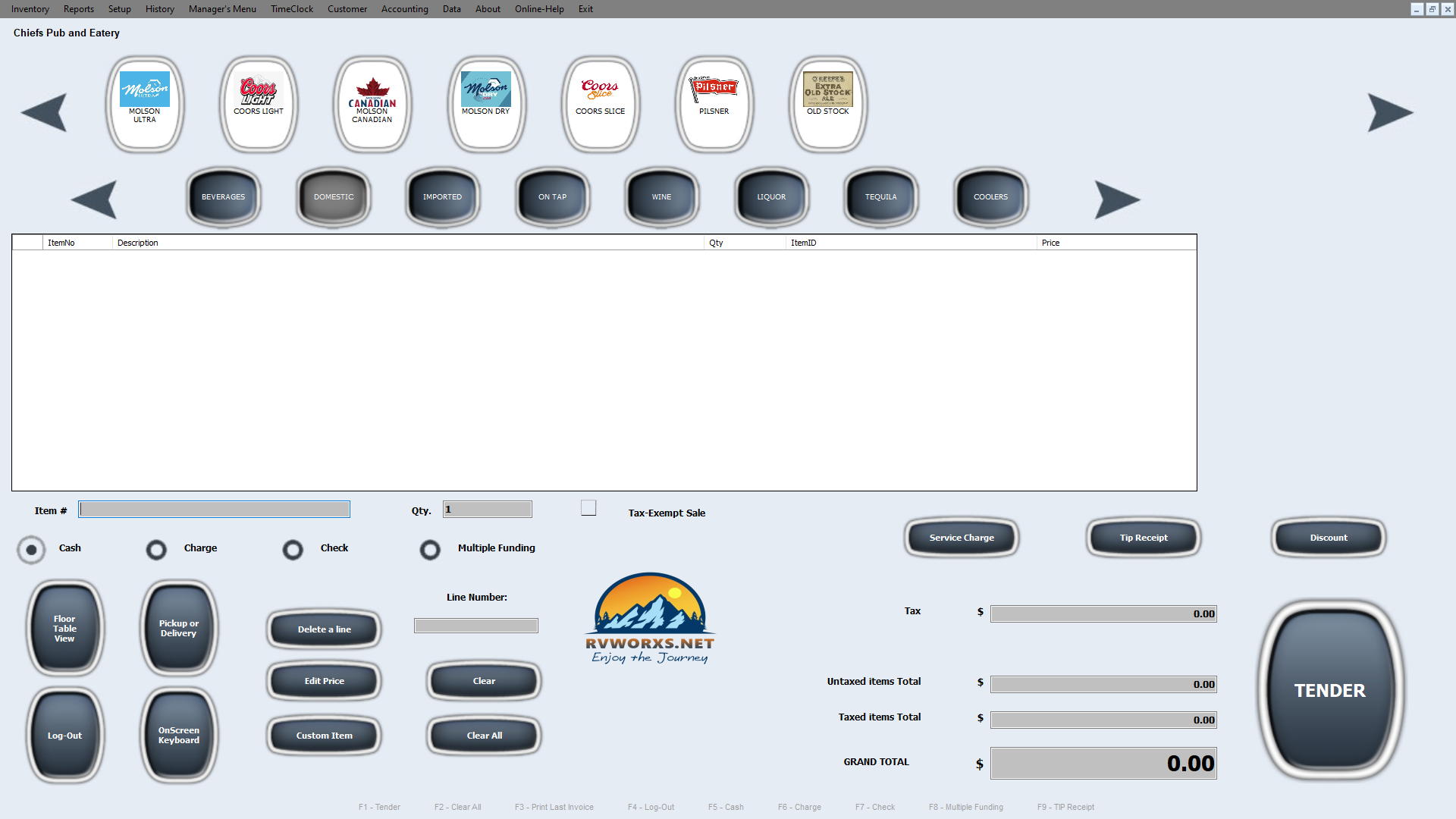Select the Molson Ultra beer icon
The image size is (1456, 819).
coord(145,102)
